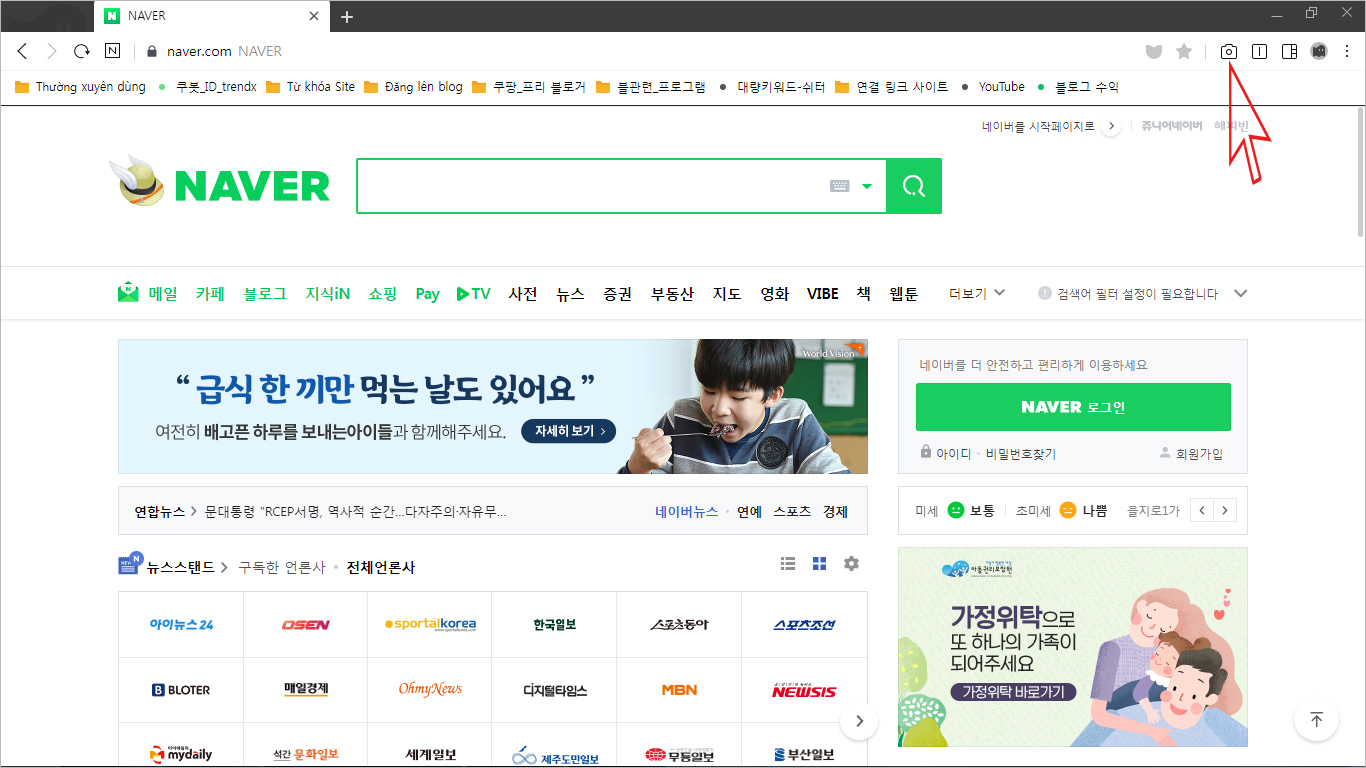Expand the 더보기 more menu
The height and width of the screenshot is (768, 1366).
[977, 294]
